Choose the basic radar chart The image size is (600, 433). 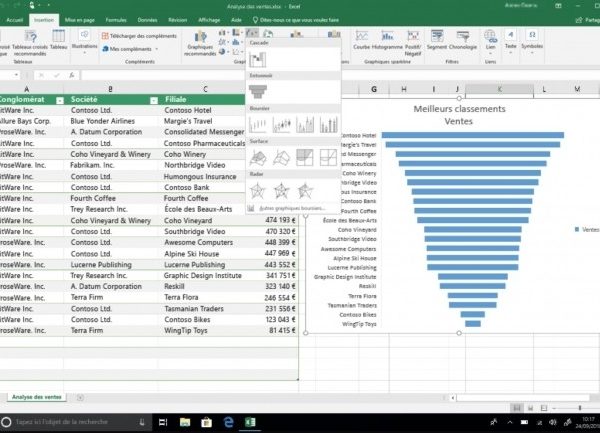[x=258, y=190]
